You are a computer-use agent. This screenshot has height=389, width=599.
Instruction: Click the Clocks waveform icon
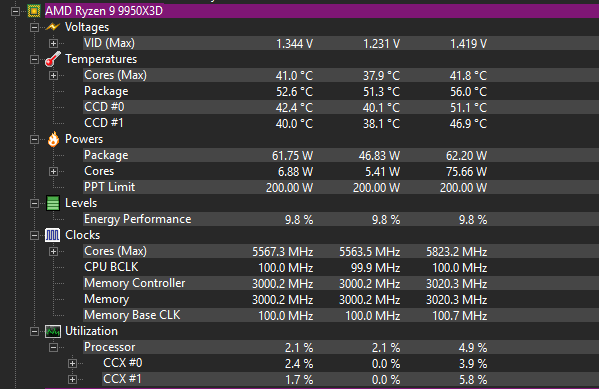[53, 235]
